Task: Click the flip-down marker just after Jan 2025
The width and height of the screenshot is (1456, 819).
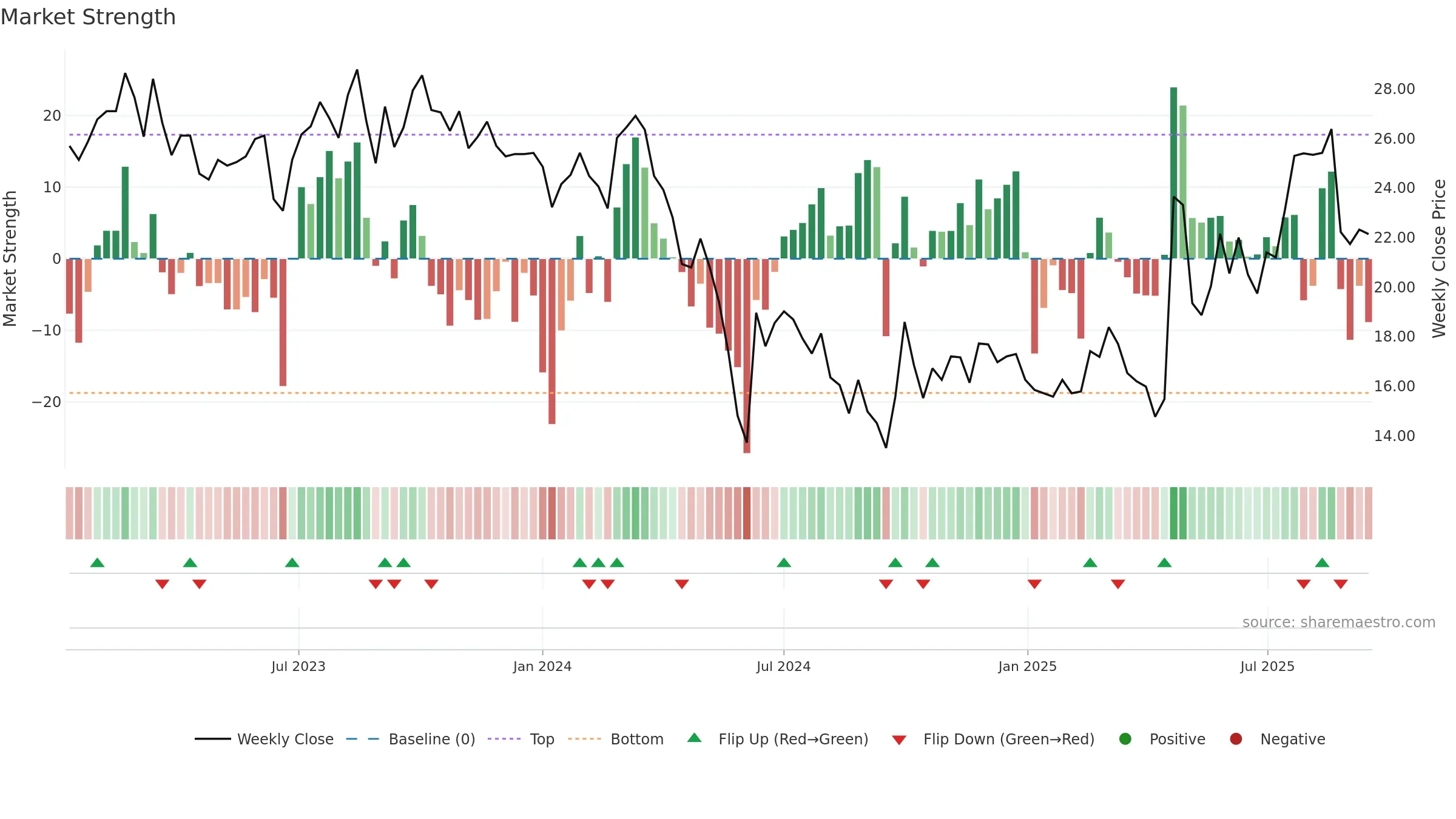Action: (x=1034, y=584)
